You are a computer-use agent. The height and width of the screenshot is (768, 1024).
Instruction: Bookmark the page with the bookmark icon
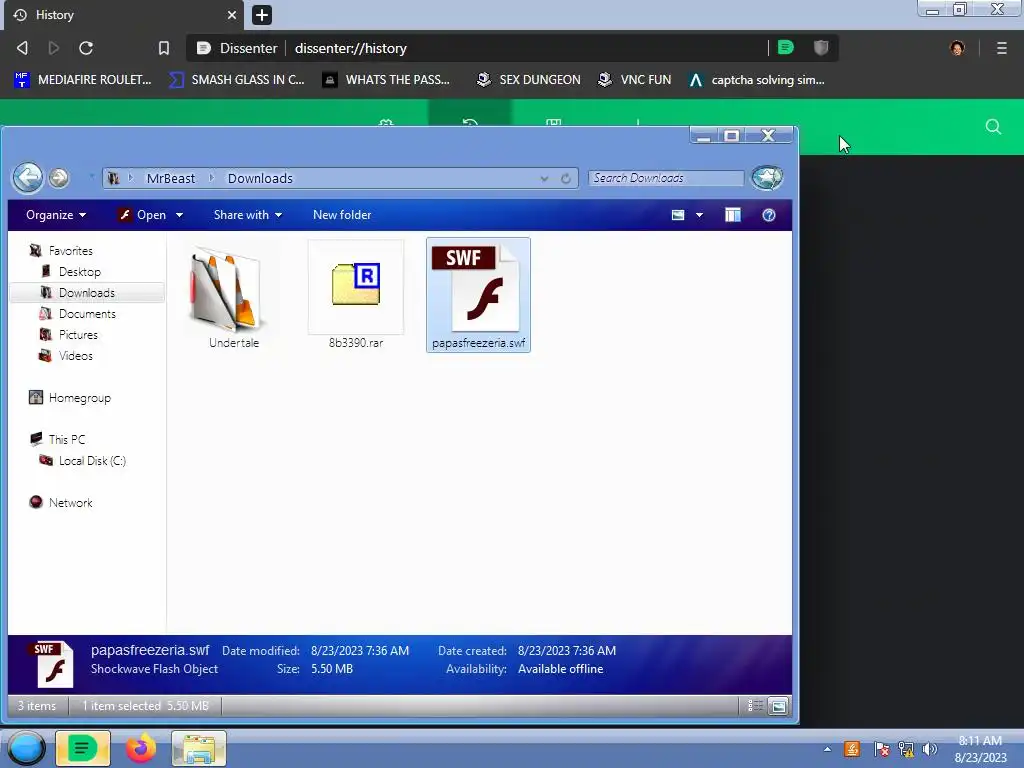164,48
